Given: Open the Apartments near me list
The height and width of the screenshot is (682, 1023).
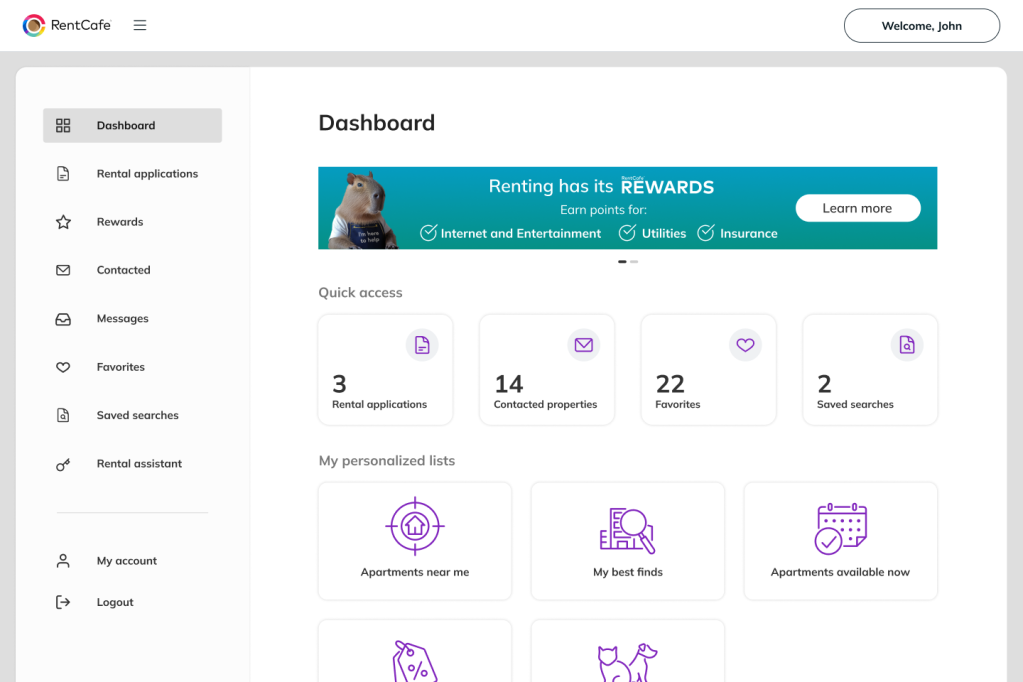Looking at the screenshot, I should 415,541.
